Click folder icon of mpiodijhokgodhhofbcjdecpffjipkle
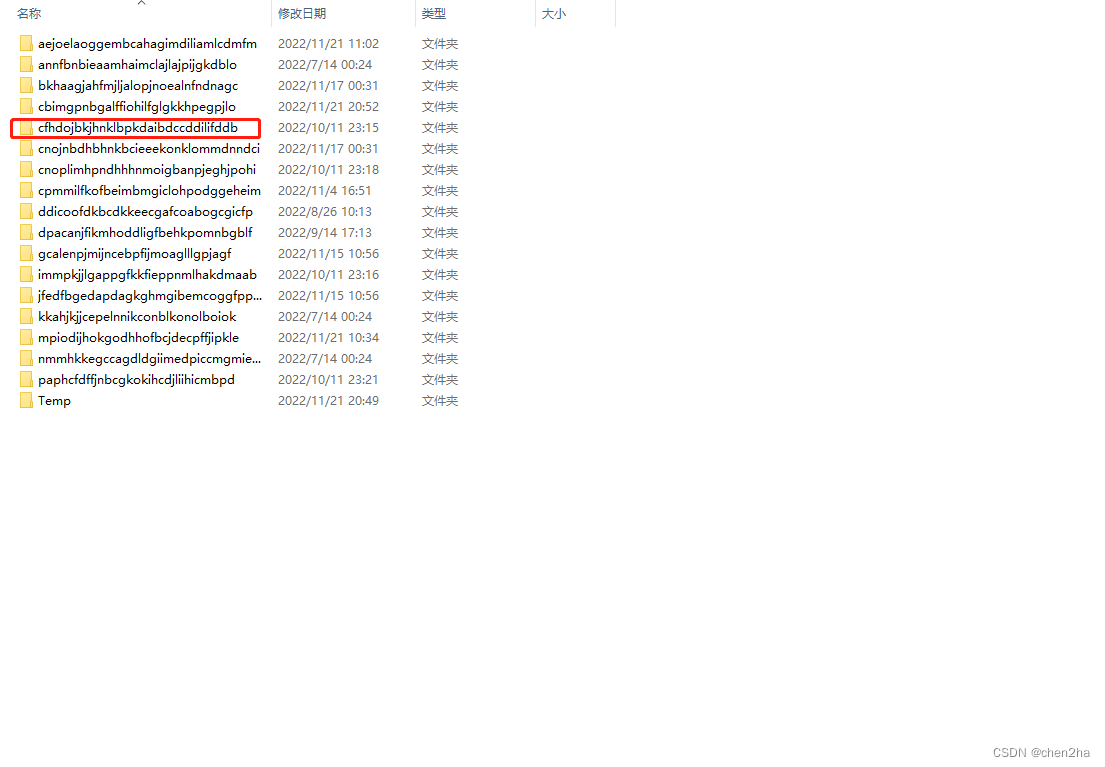 (26, 338)
